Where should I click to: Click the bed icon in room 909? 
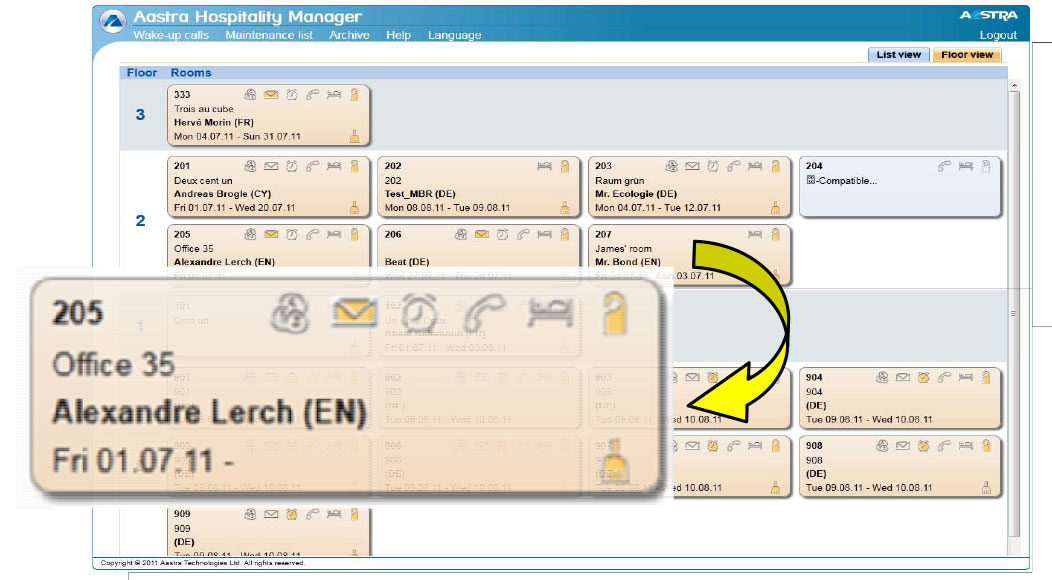[334, 514]
